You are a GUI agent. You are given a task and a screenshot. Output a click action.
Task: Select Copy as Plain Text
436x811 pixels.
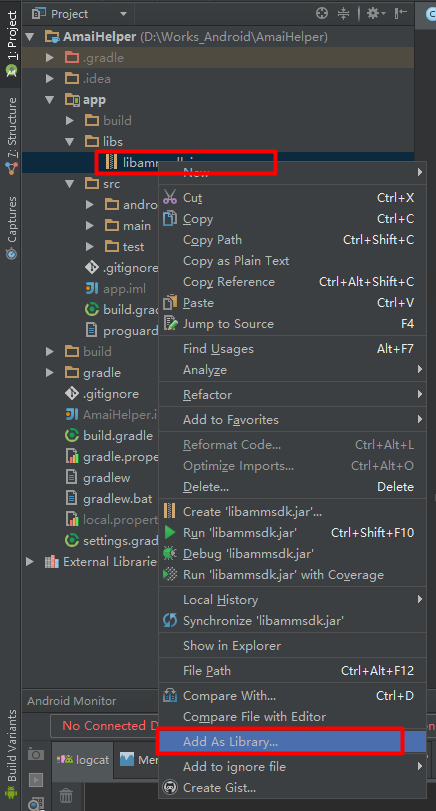[x=292, y=261]
